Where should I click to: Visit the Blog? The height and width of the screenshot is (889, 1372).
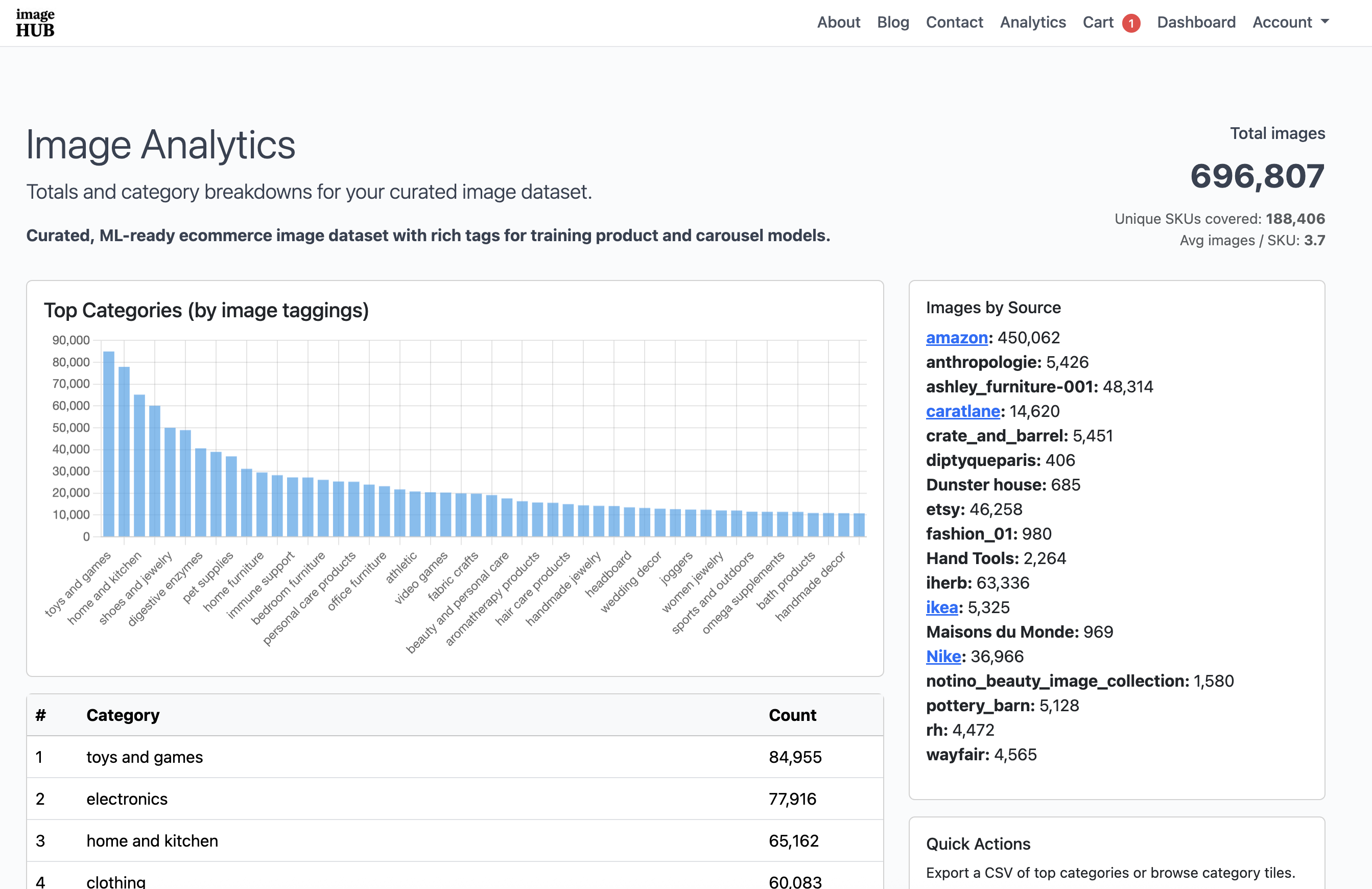pos(893,22)
